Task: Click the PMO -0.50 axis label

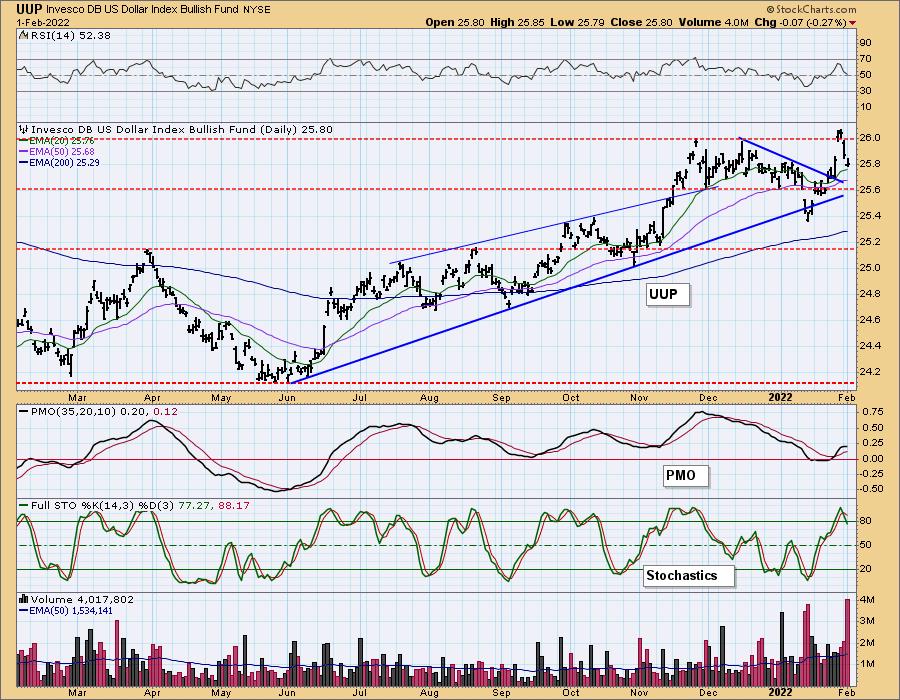Action: pos(871,489)
